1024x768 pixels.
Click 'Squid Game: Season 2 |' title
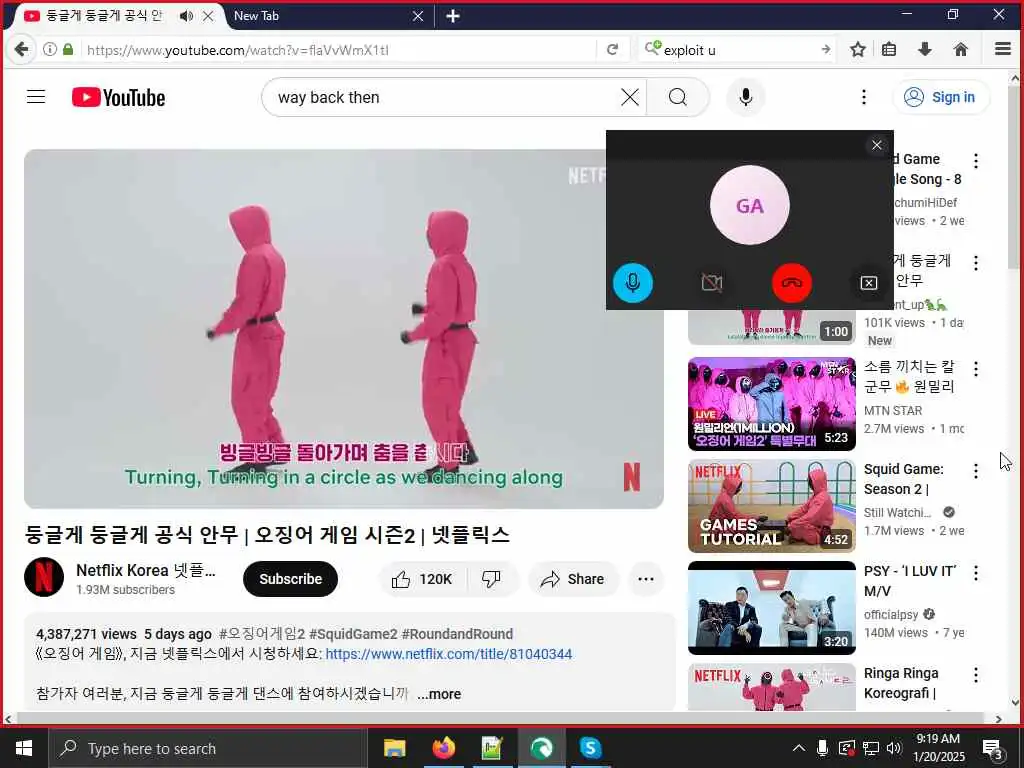click(904, 479)
